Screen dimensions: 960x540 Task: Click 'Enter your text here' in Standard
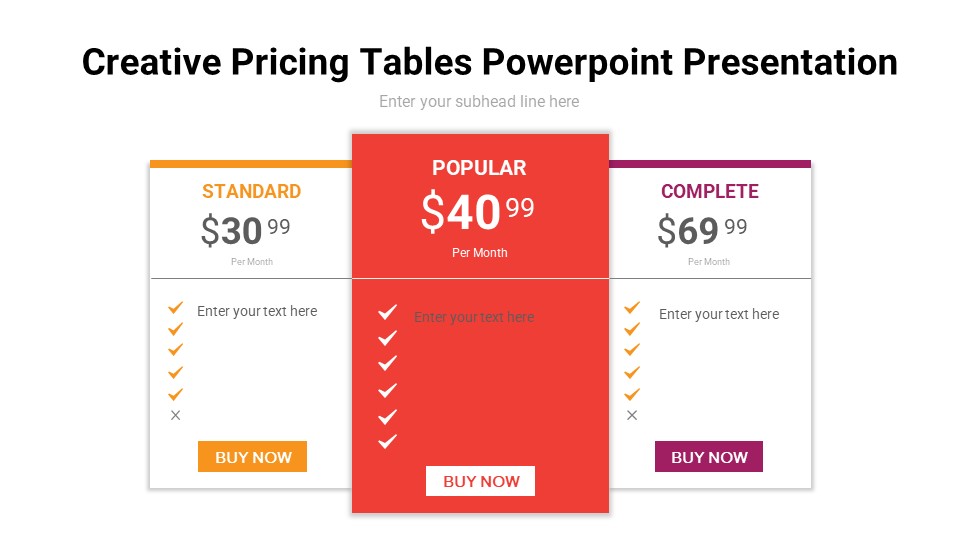(x=257, y=311)
